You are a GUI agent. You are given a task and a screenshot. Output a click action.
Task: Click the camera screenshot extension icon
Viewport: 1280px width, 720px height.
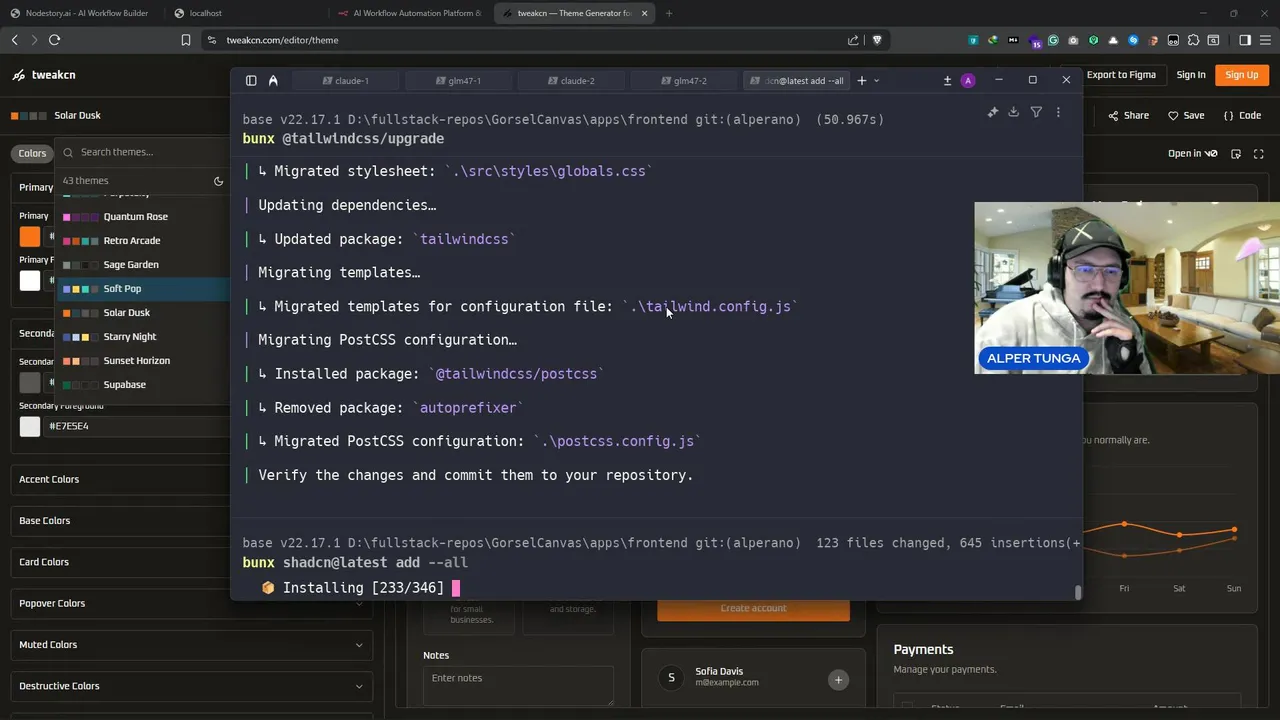1073,40
